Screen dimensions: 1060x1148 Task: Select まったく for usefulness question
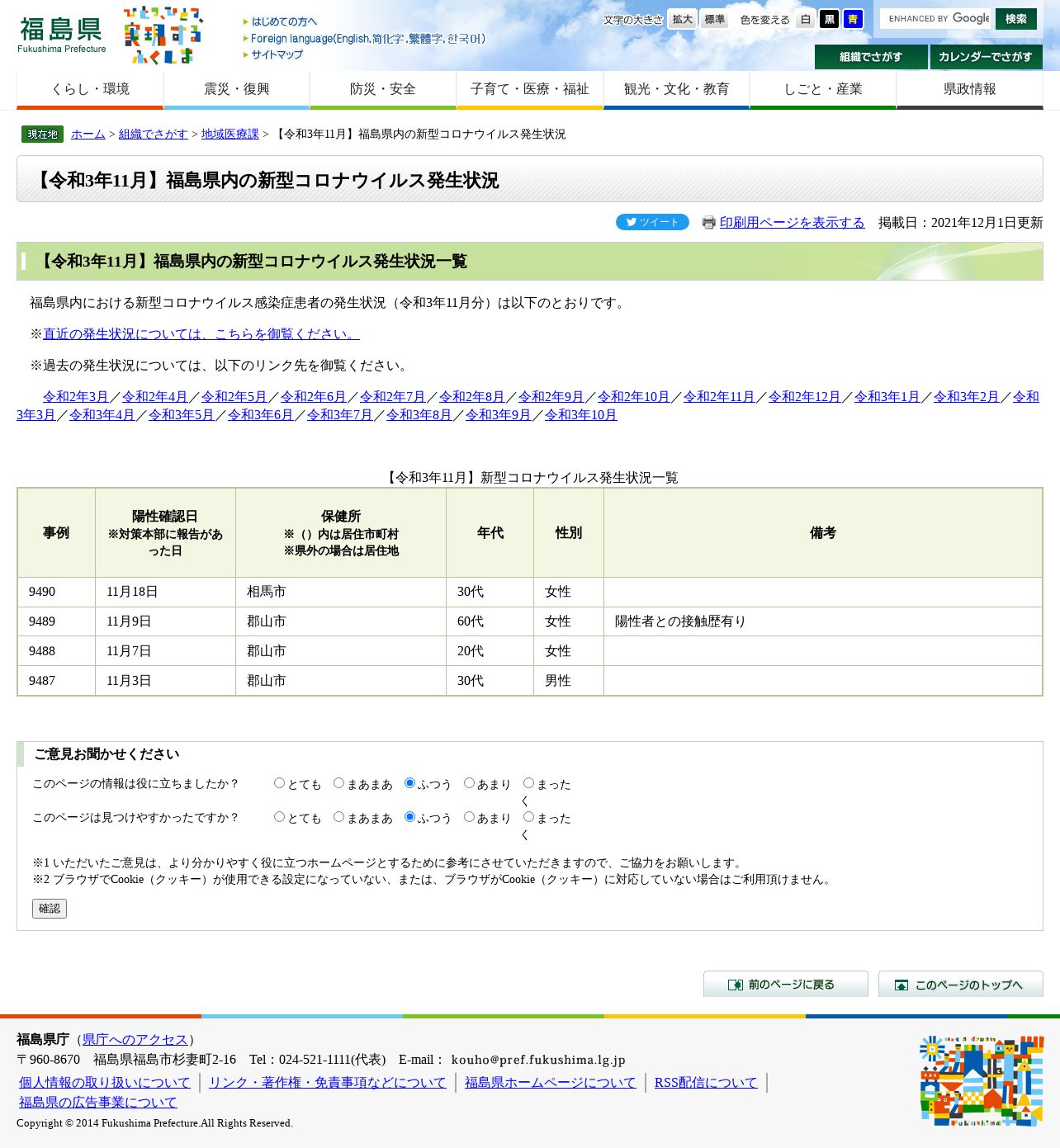pyautogui.click(x=528, y=783)
